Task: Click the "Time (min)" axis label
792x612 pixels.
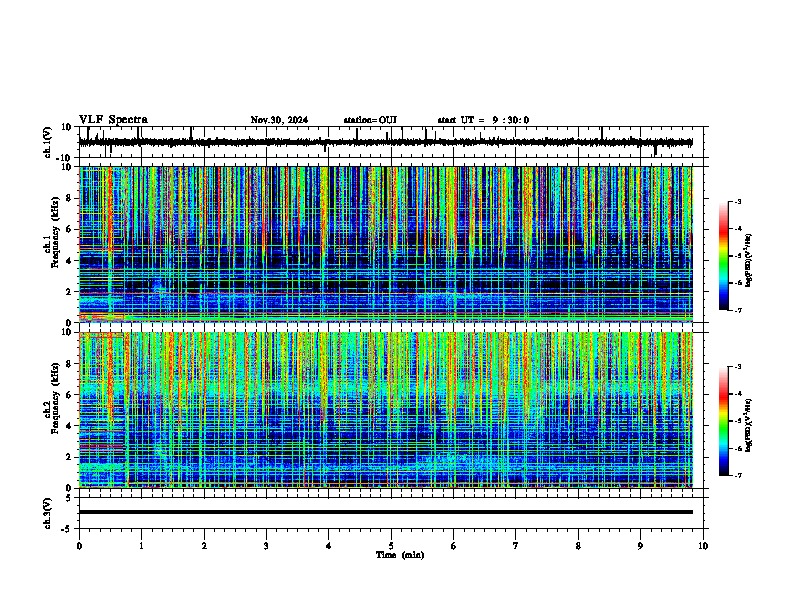Action: (x=400, y=555)
